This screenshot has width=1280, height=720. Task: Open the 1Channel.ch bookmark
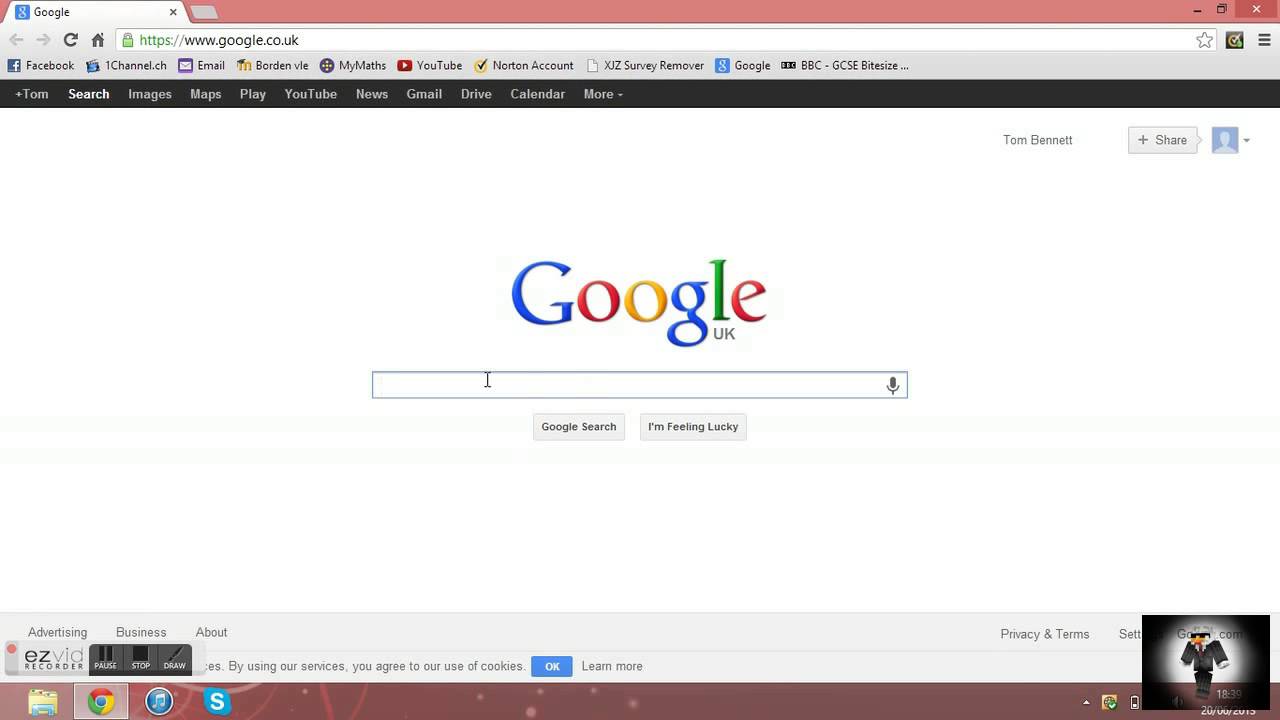pos(126,65)
